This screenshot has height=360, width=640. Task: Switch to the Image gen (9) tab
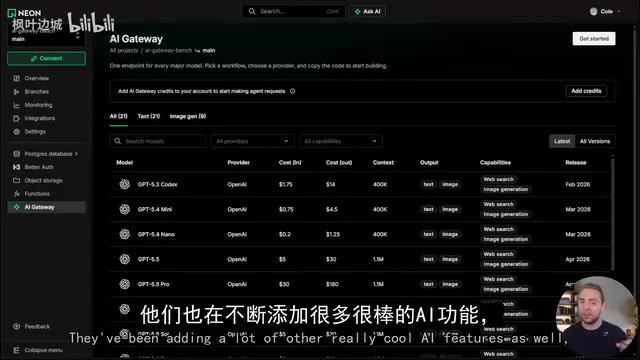(188, 116)
